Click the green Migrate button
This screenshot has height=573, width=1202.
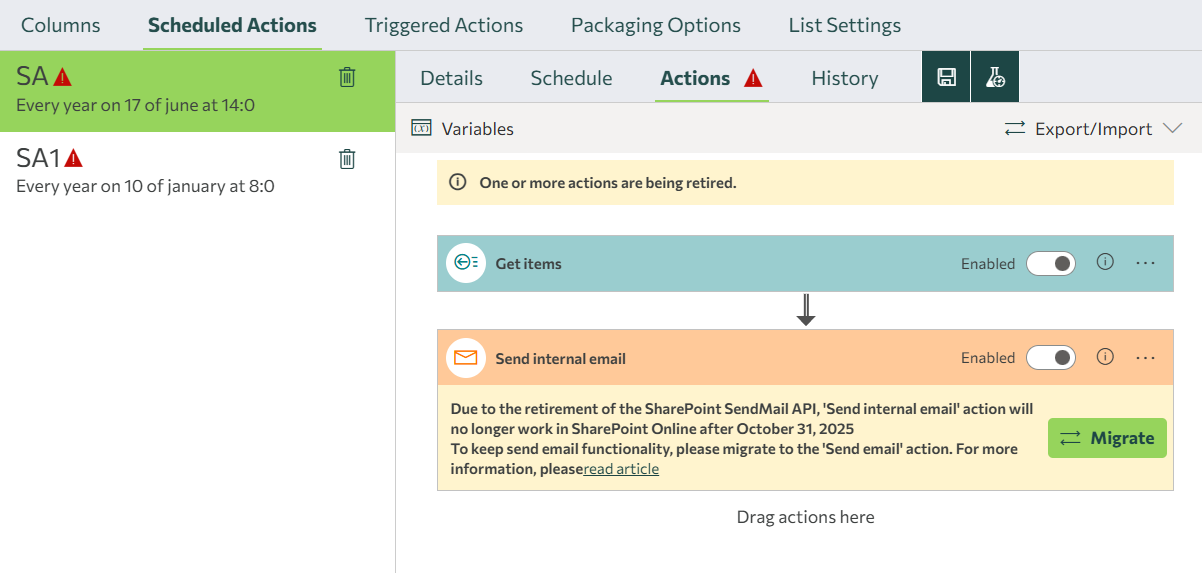1107,438
